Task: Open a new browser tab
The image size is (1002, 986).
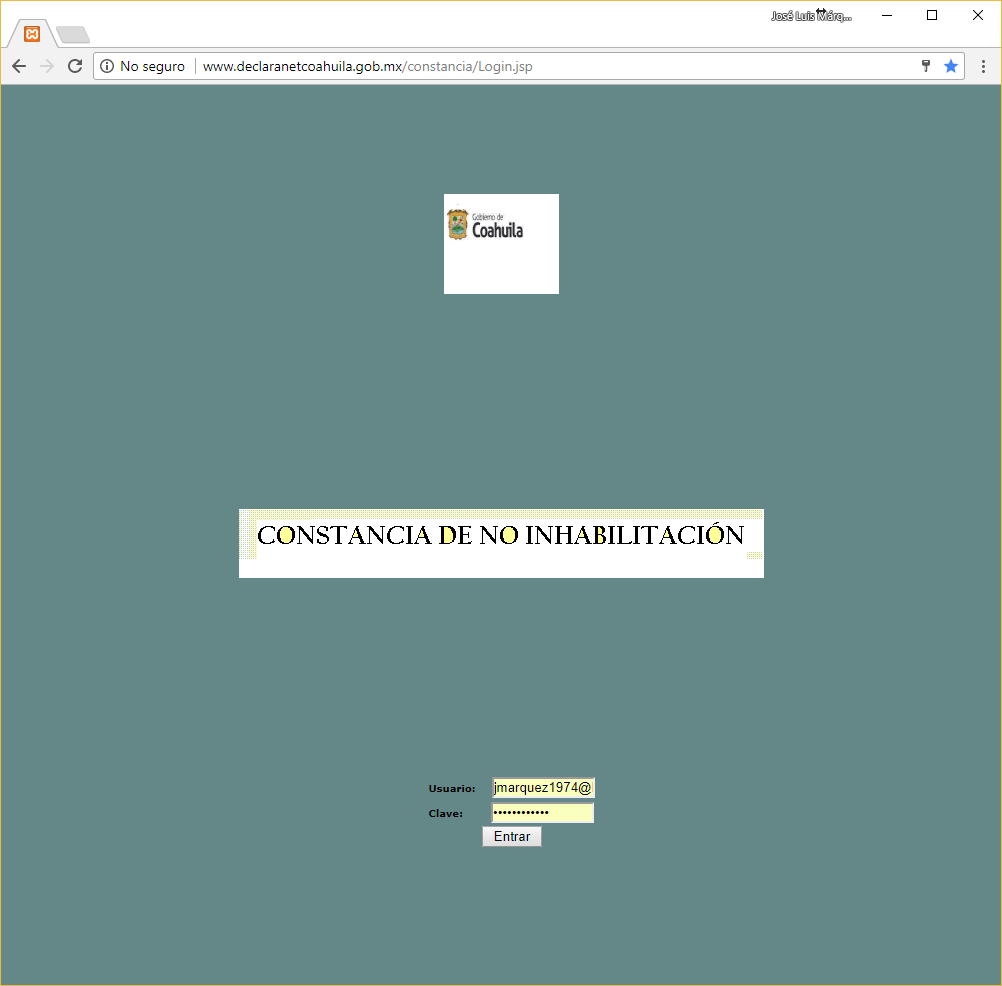Action: coord(73,35)
